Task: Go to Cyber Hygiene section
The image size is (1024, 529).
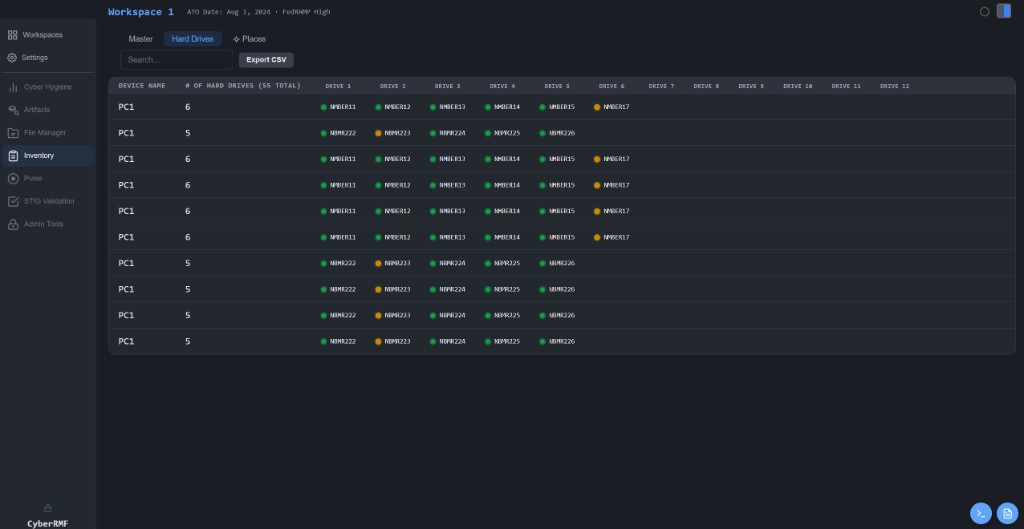Action: [47, 87]
